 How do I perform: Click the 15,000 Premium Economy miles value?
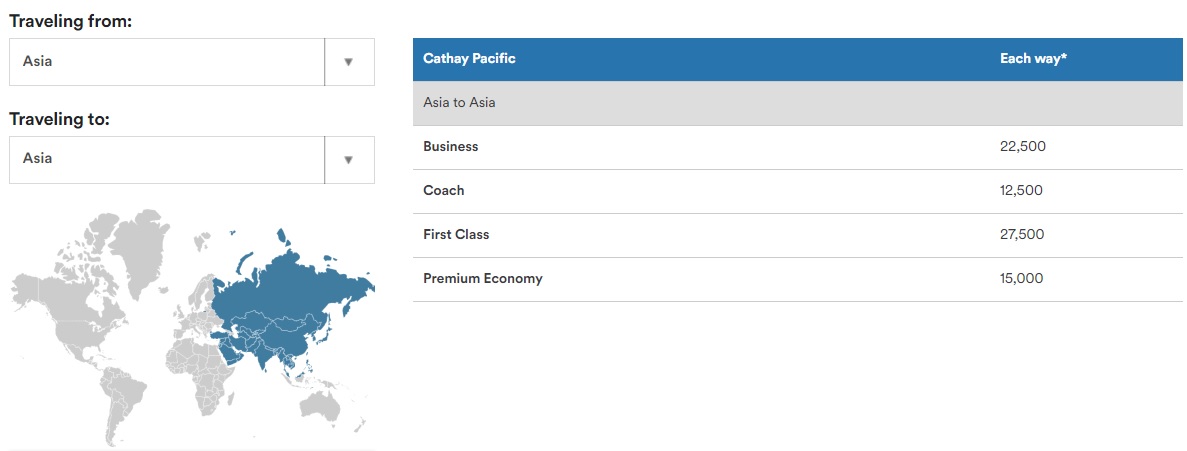click(x=1021, y=279)
